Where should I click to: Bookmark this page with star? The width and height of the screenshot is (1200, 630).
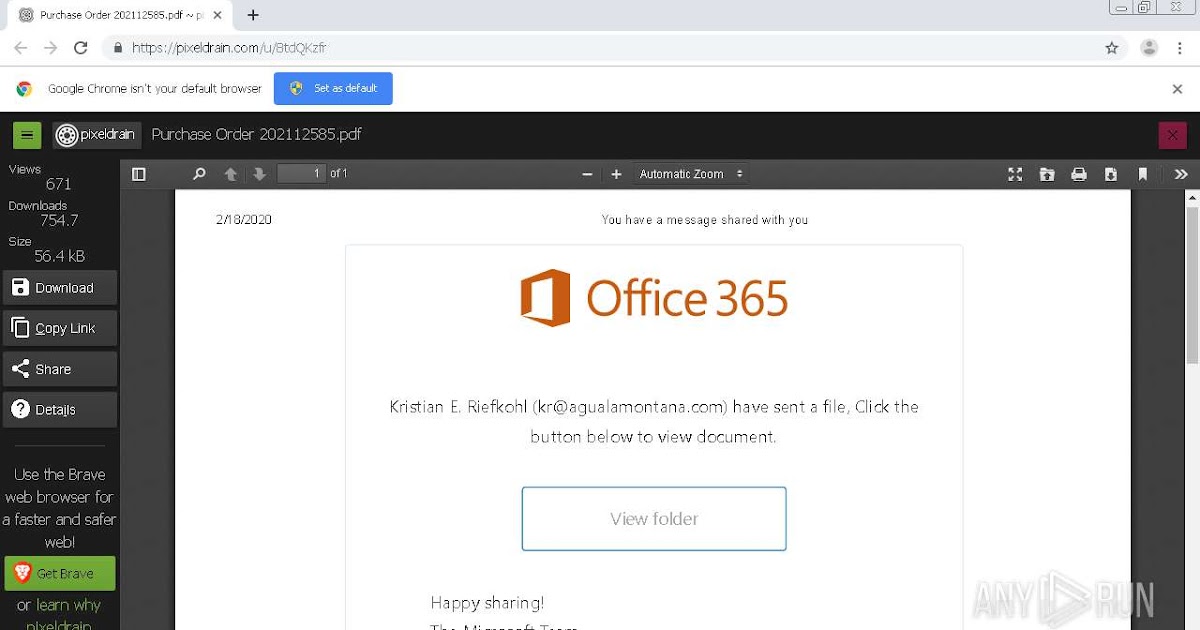click(x=1111, y=48)
